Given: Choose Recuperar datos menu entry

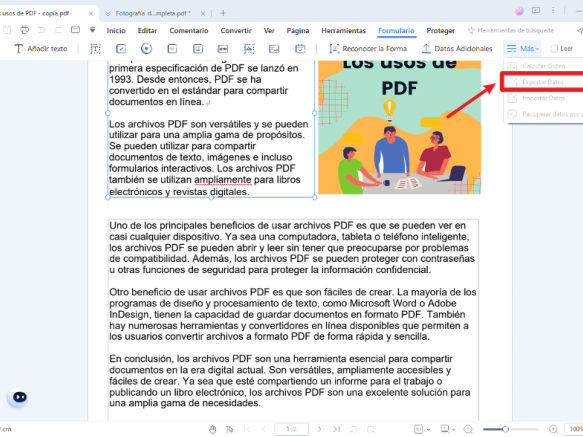Looking at the screenshot, I should tap(543, 114).
